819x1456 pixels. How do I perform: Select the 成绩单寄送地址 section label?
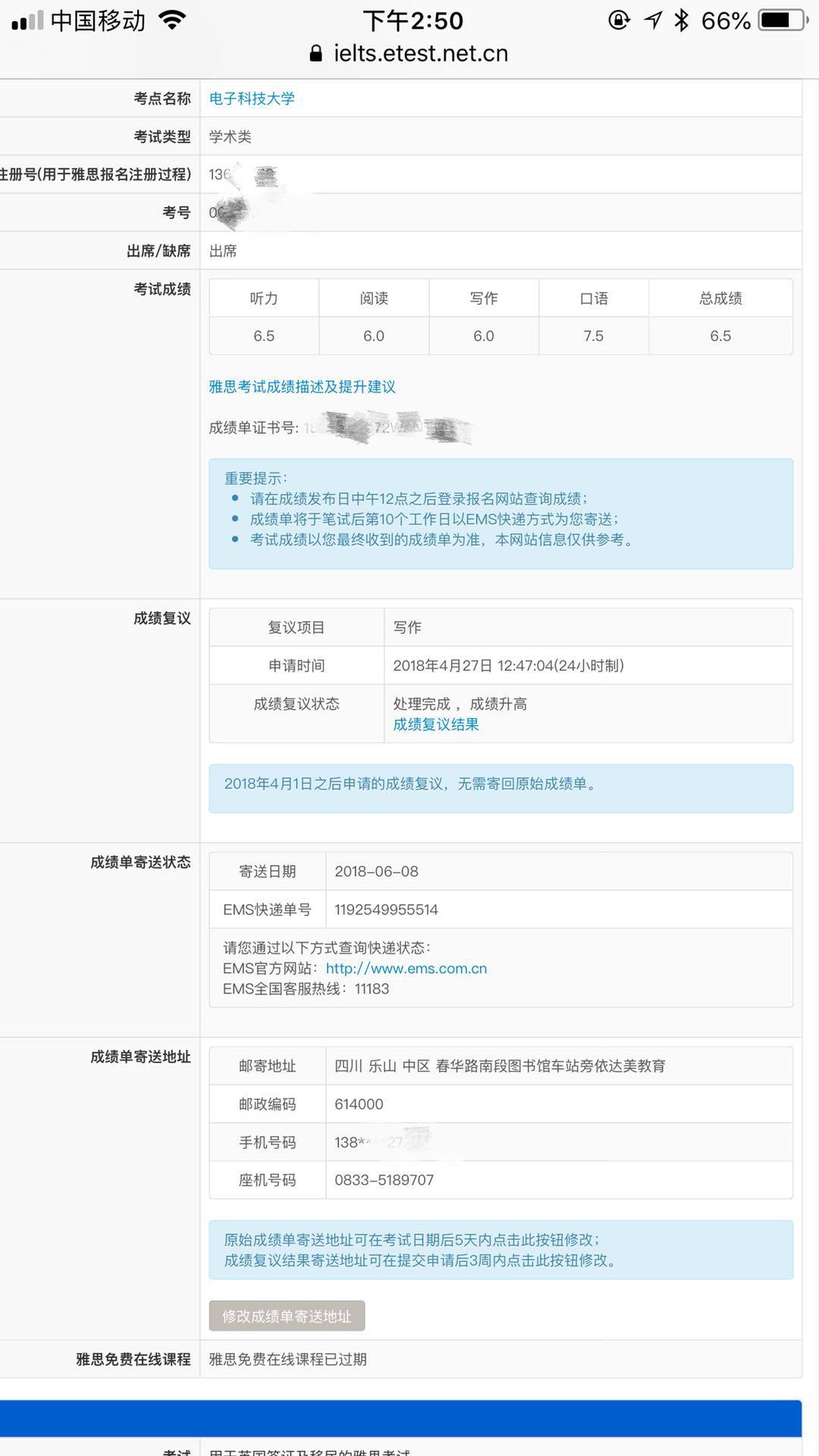(x=140, y=1056)
